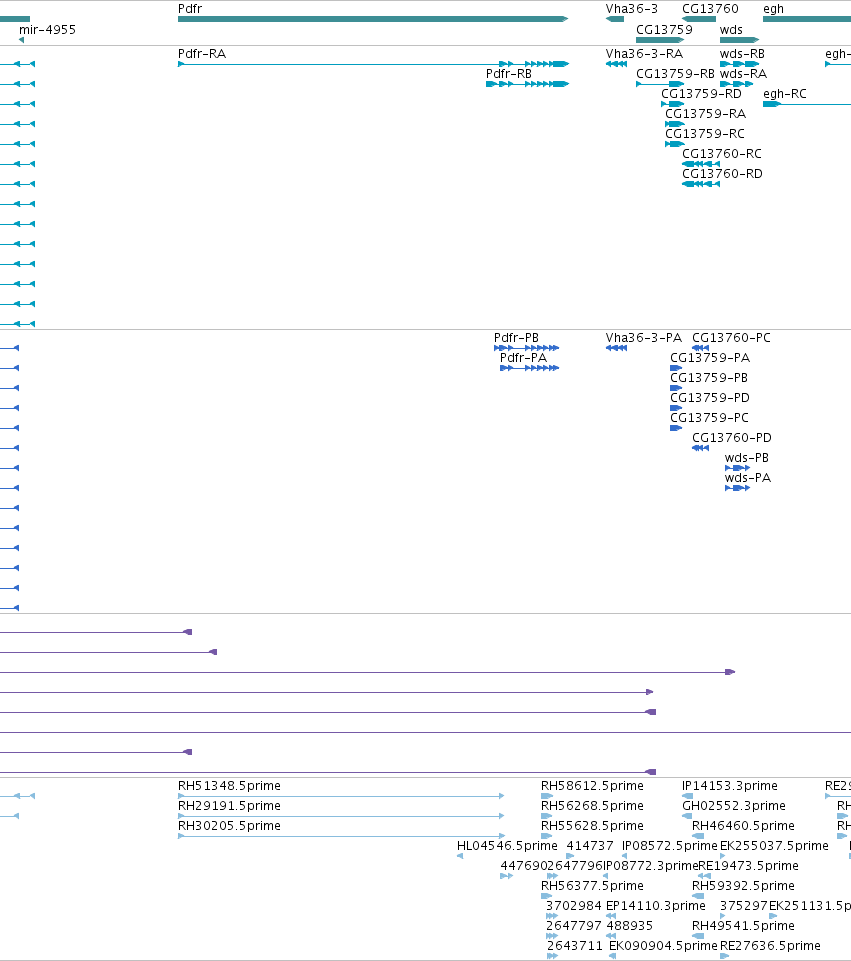This screenshot has height=961, width=851.
Task: Click the RH56377.5prime EST label
Action: 592,886
